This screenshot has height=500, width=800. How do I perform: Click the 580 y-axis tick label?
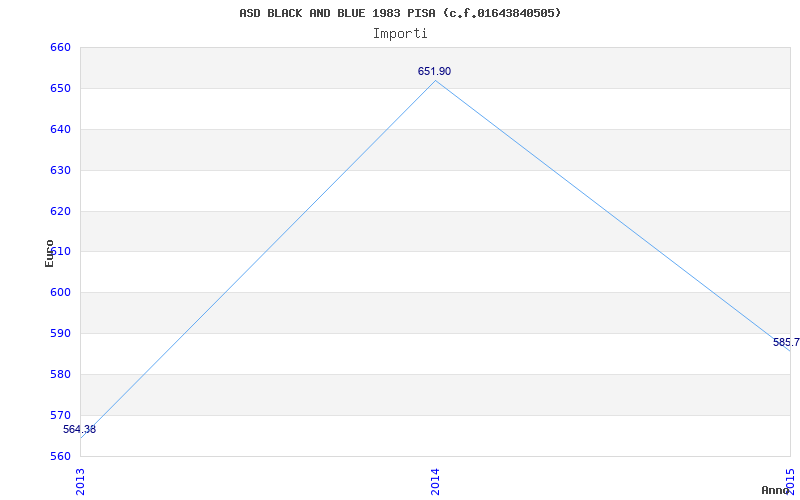pyautogui.click(x=60, y=374)
